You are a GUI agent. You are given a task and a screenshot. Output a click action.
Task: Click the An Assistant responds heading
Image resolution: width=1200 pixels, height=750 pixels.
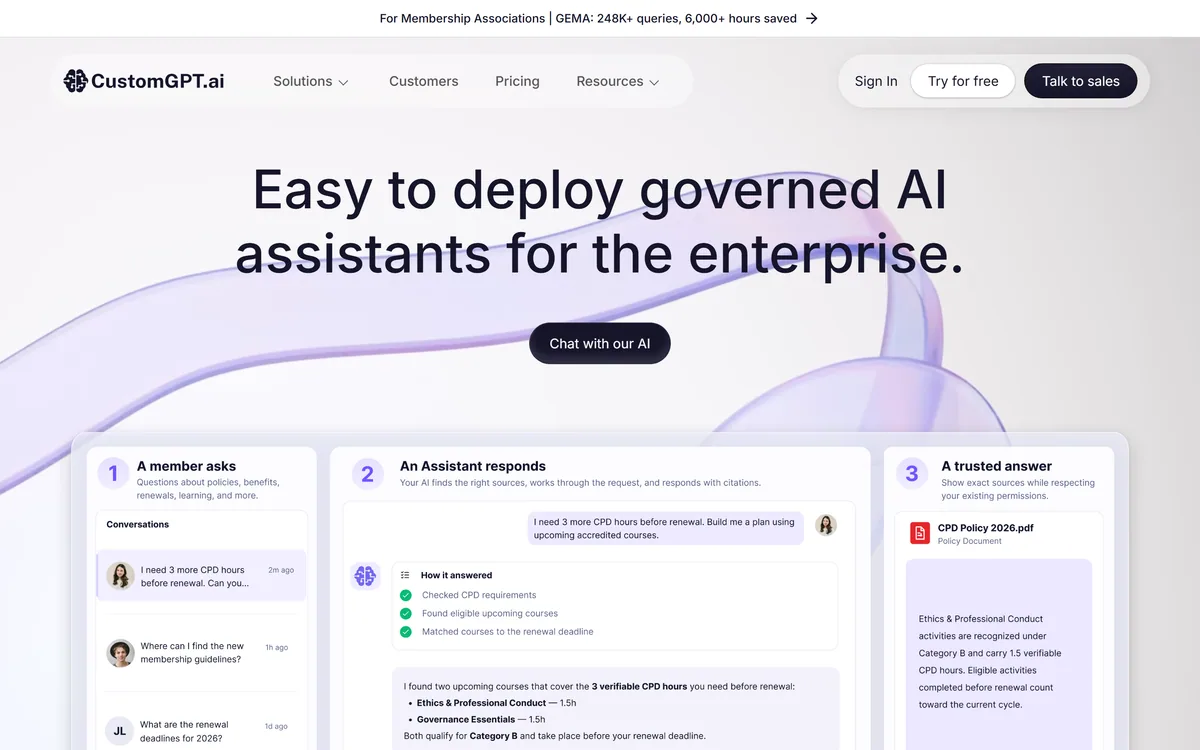tap(473, 466)
